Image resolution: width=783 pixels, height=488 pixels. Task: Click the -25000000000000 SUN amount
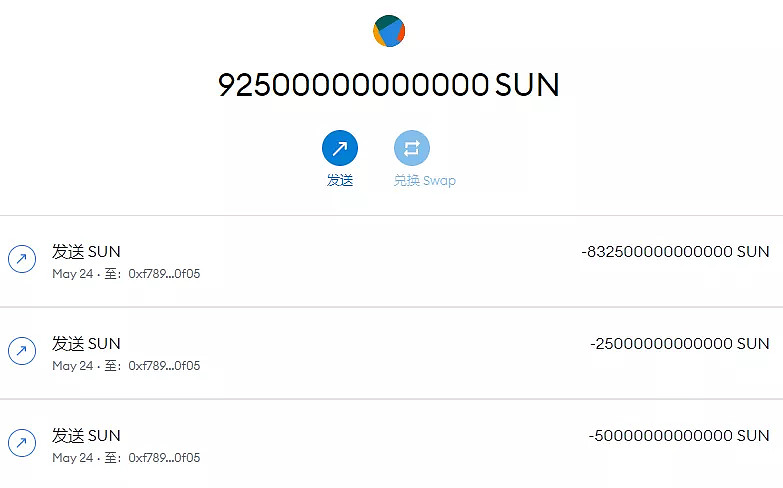click(x=680, y=343)
